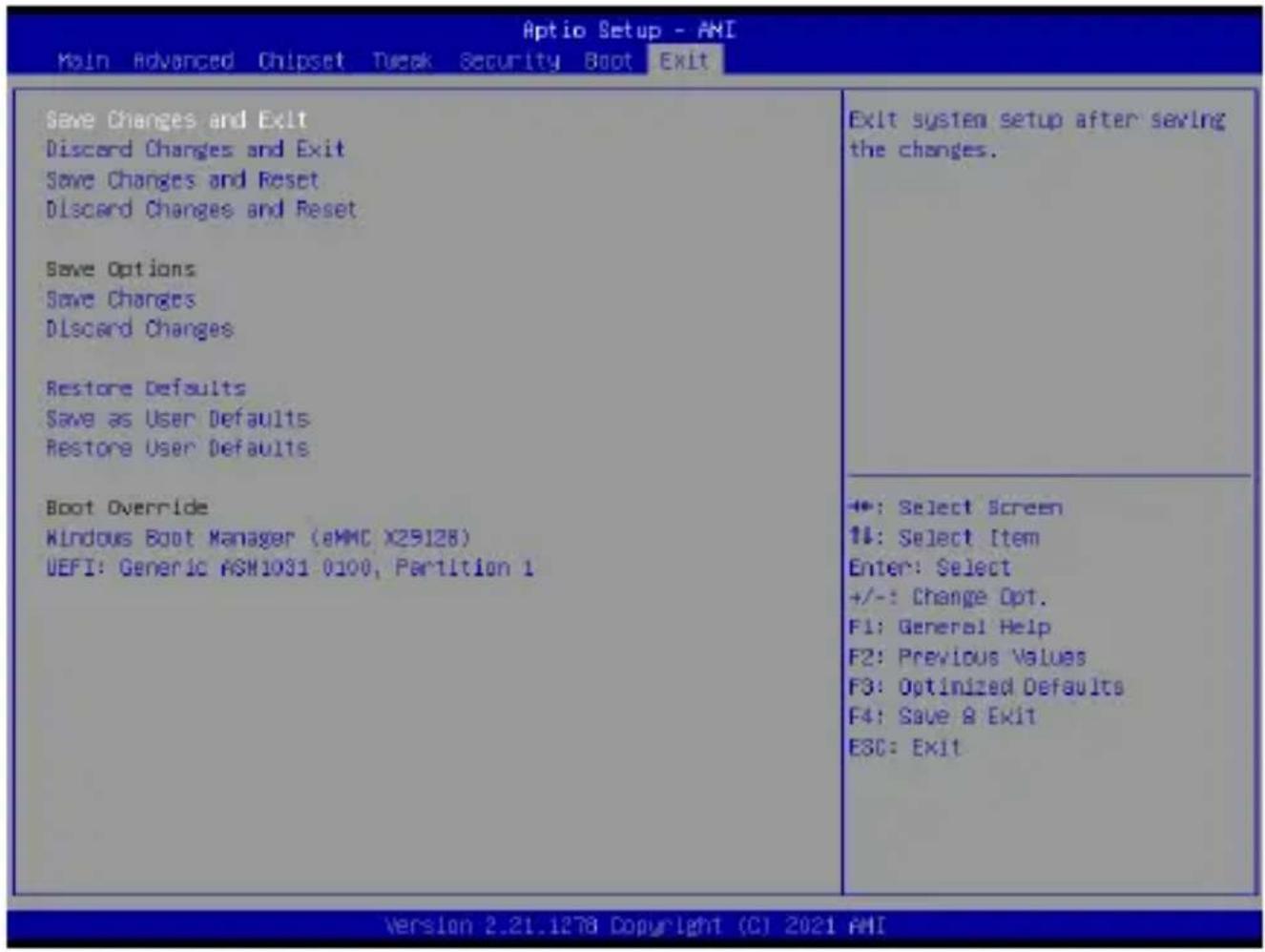Choose Save as User Defaults
Image resolution: width=1265 pixels, height=952 pixels.
(177, 418)
